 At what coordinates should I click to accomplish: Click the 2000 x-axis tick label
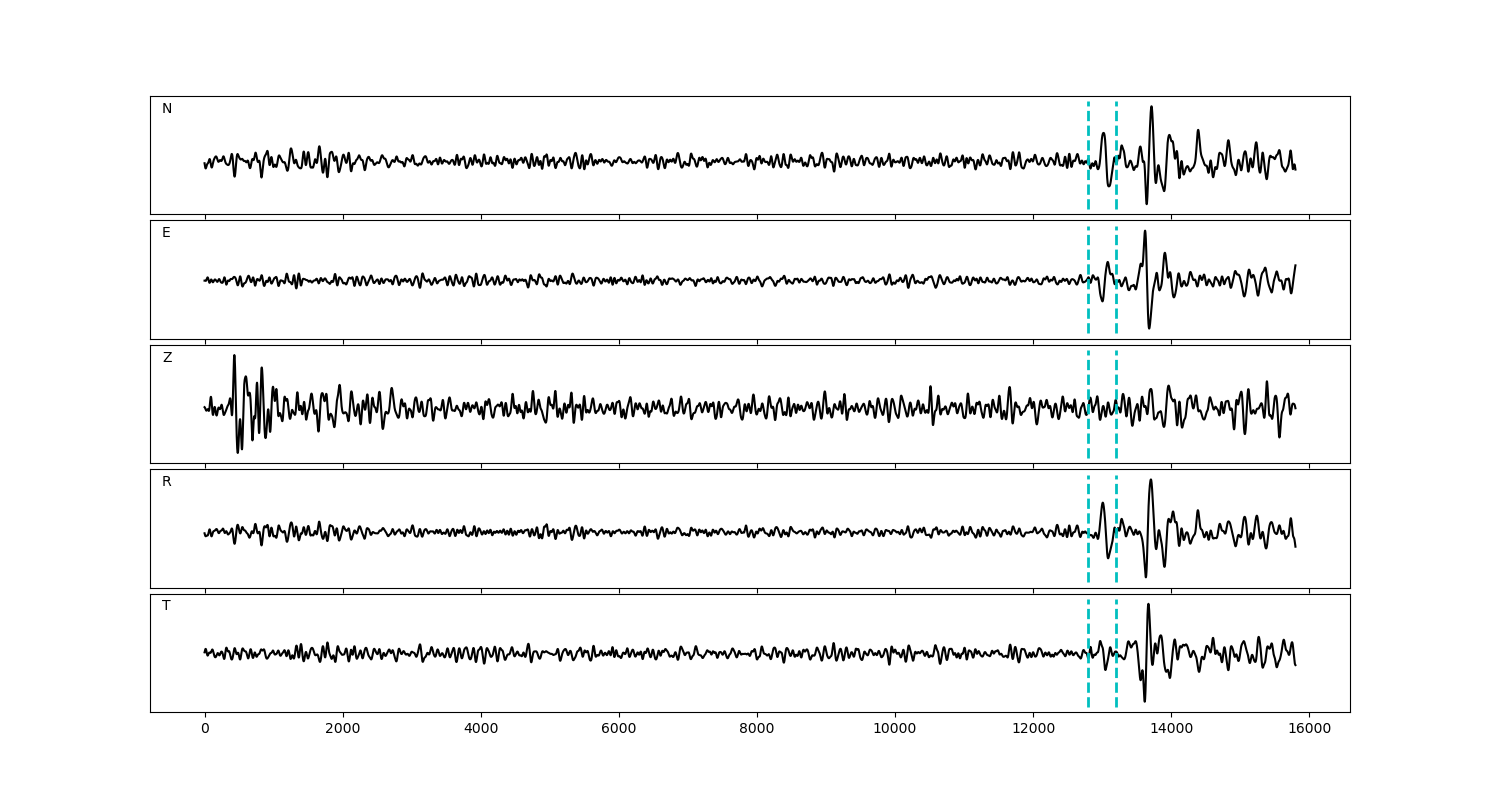click(x=343, y=729)
